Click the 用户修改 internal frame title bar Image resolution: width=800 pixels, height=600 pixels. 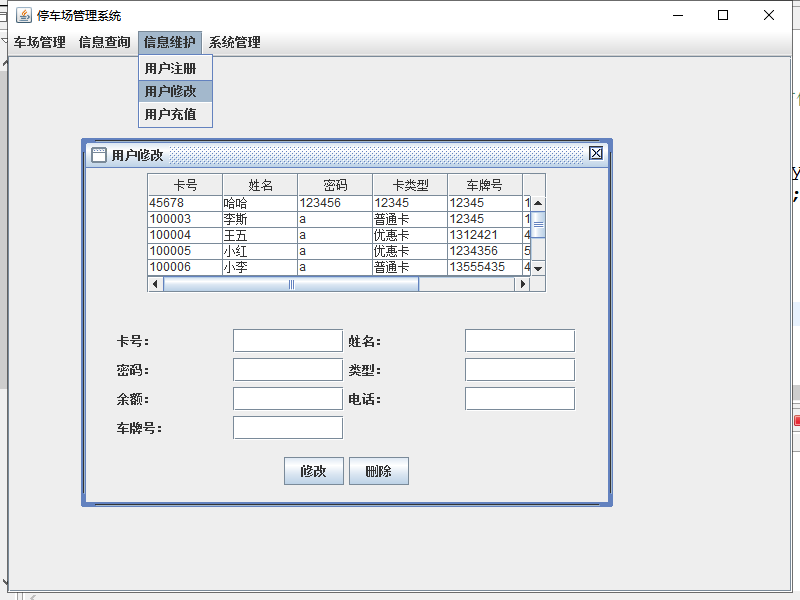(347, 155)
